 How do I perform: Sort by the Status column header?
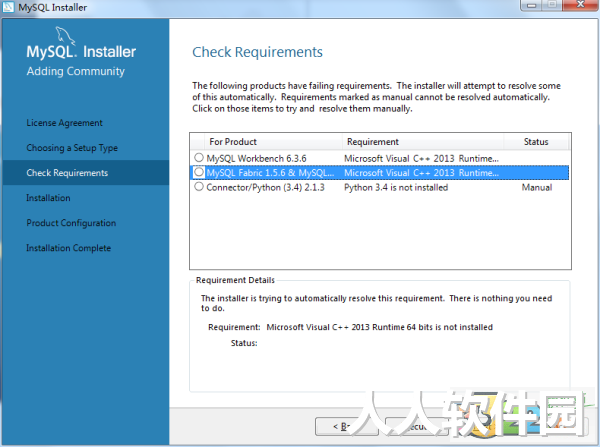[x=536, y=142]
